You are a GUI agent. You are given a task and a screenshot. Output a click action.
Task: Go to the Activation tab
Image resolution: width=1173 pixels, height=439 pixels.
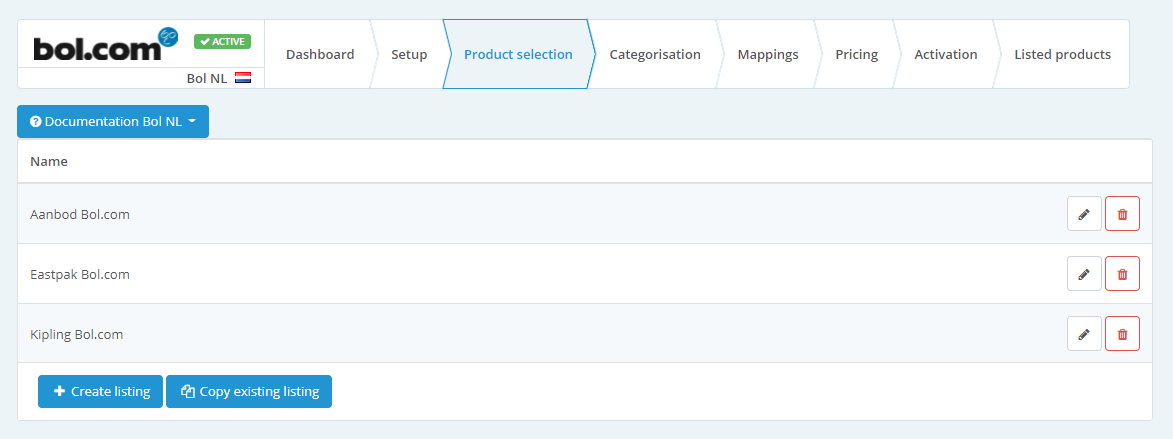(946, 55)
